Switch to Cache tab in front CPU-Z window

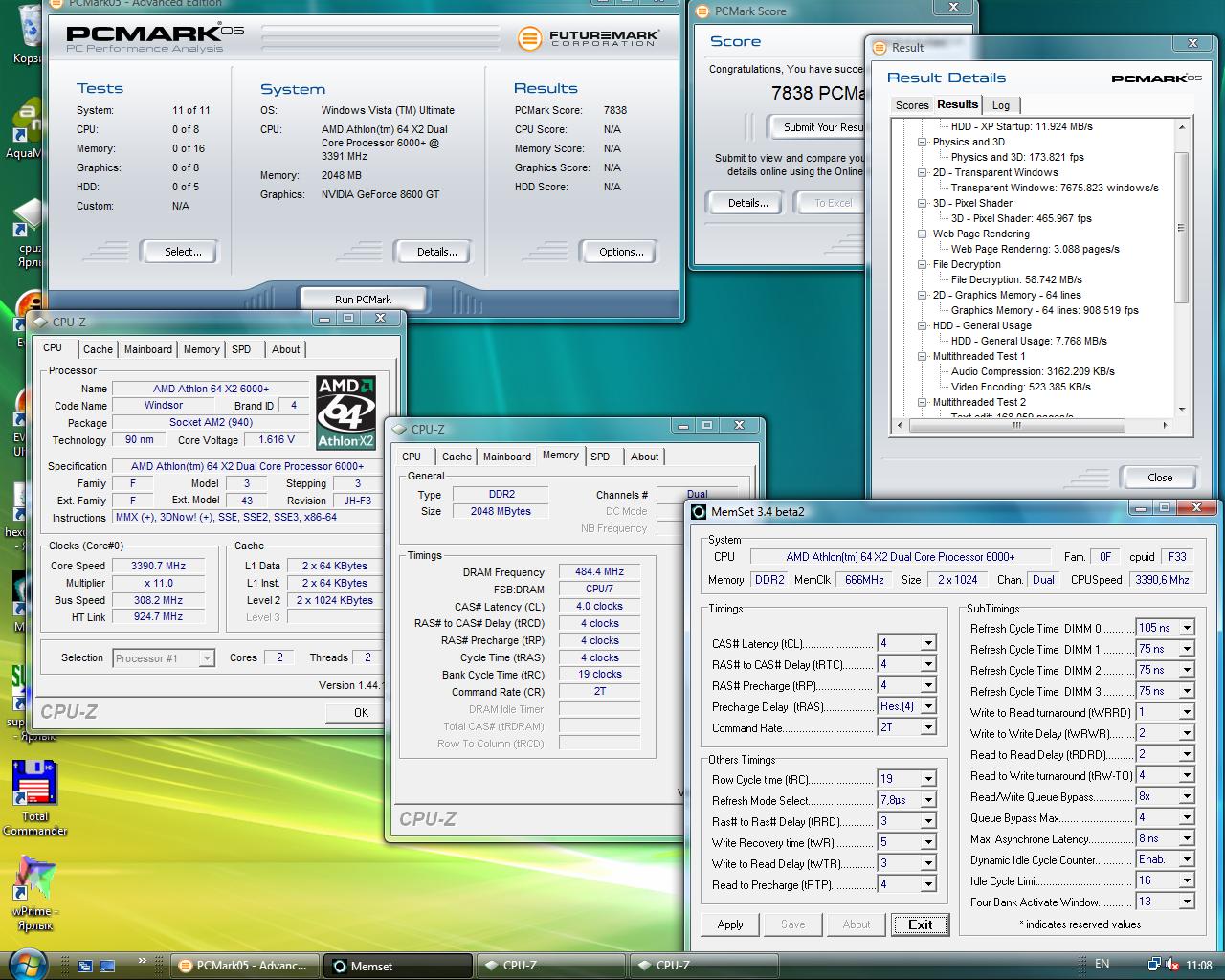[457, 457]
